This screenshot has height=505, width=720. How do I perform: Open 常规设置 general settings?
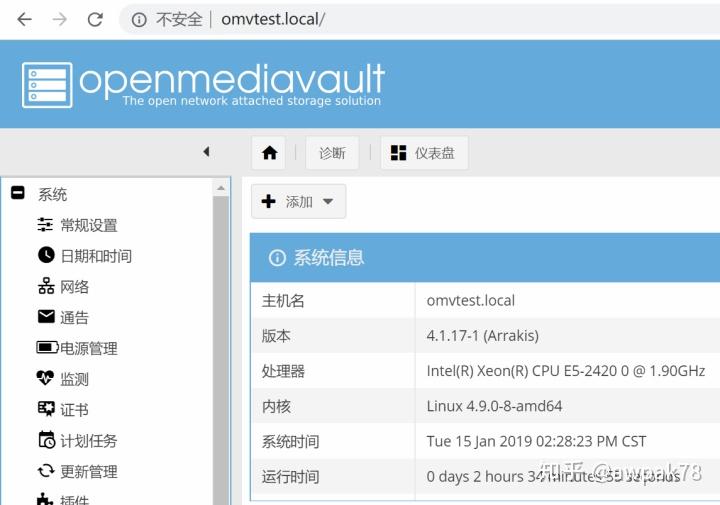tap(89, 225)
